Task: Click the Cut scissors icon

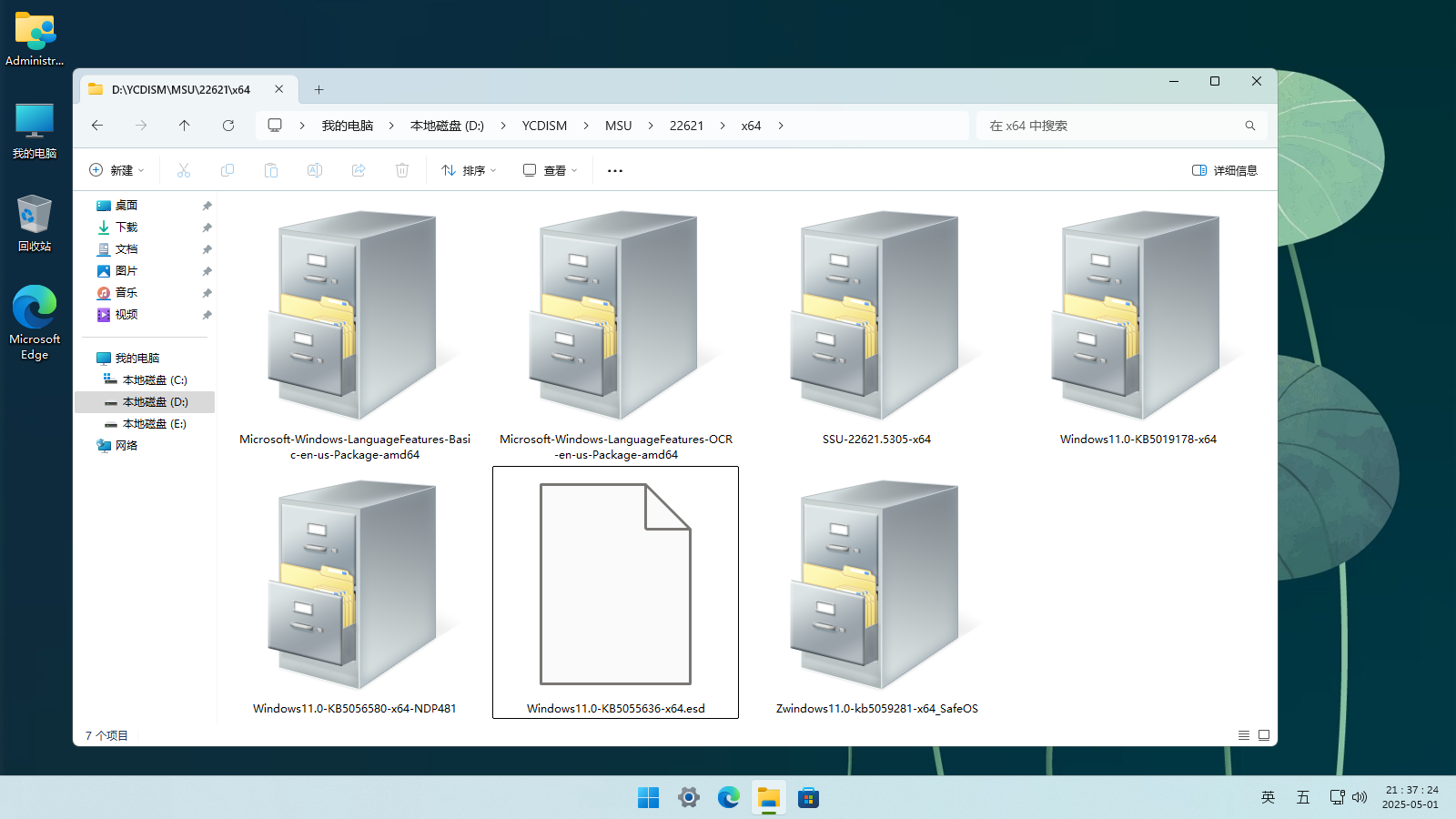Action: coord(184,170)
